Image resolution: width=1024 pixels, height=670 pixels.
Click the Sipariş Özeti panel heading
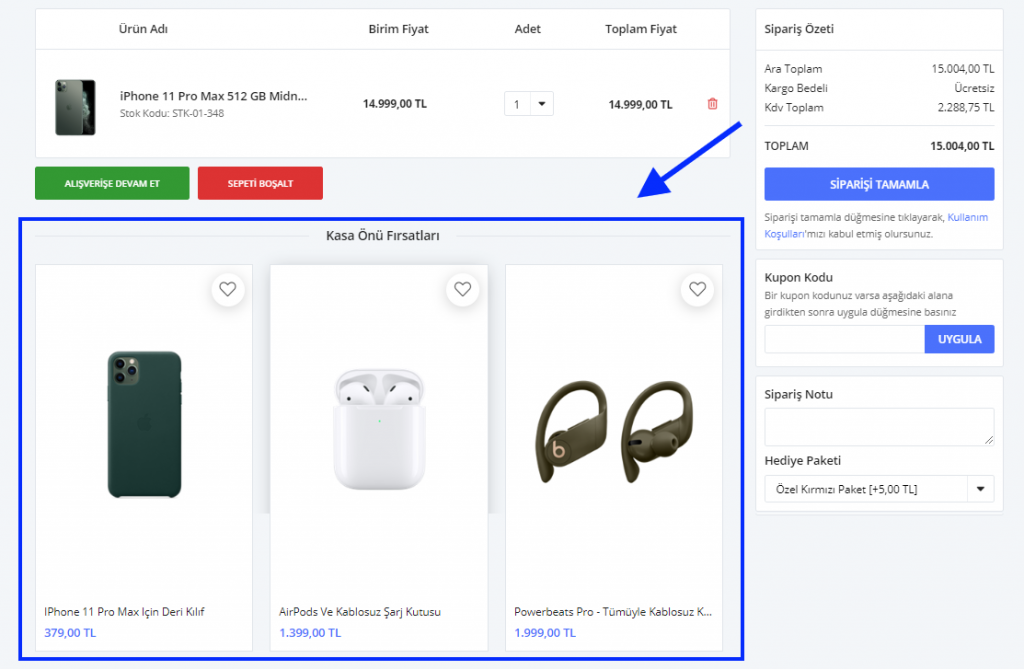799,29
